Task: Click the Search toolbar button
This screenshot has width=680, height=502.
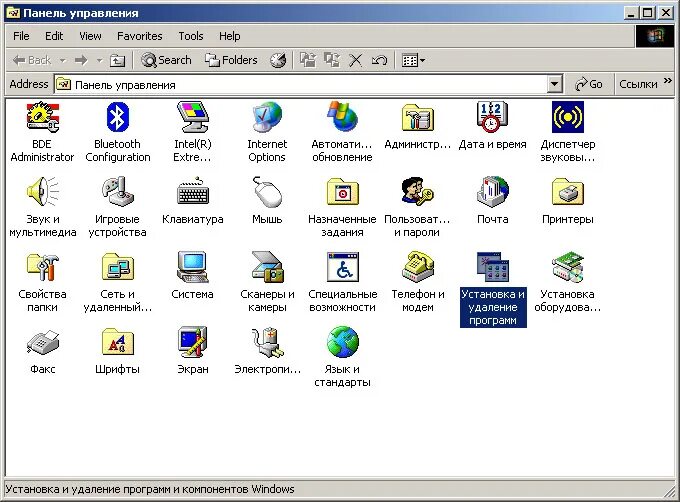Action: pyautogui.click(x=166, y=60)
